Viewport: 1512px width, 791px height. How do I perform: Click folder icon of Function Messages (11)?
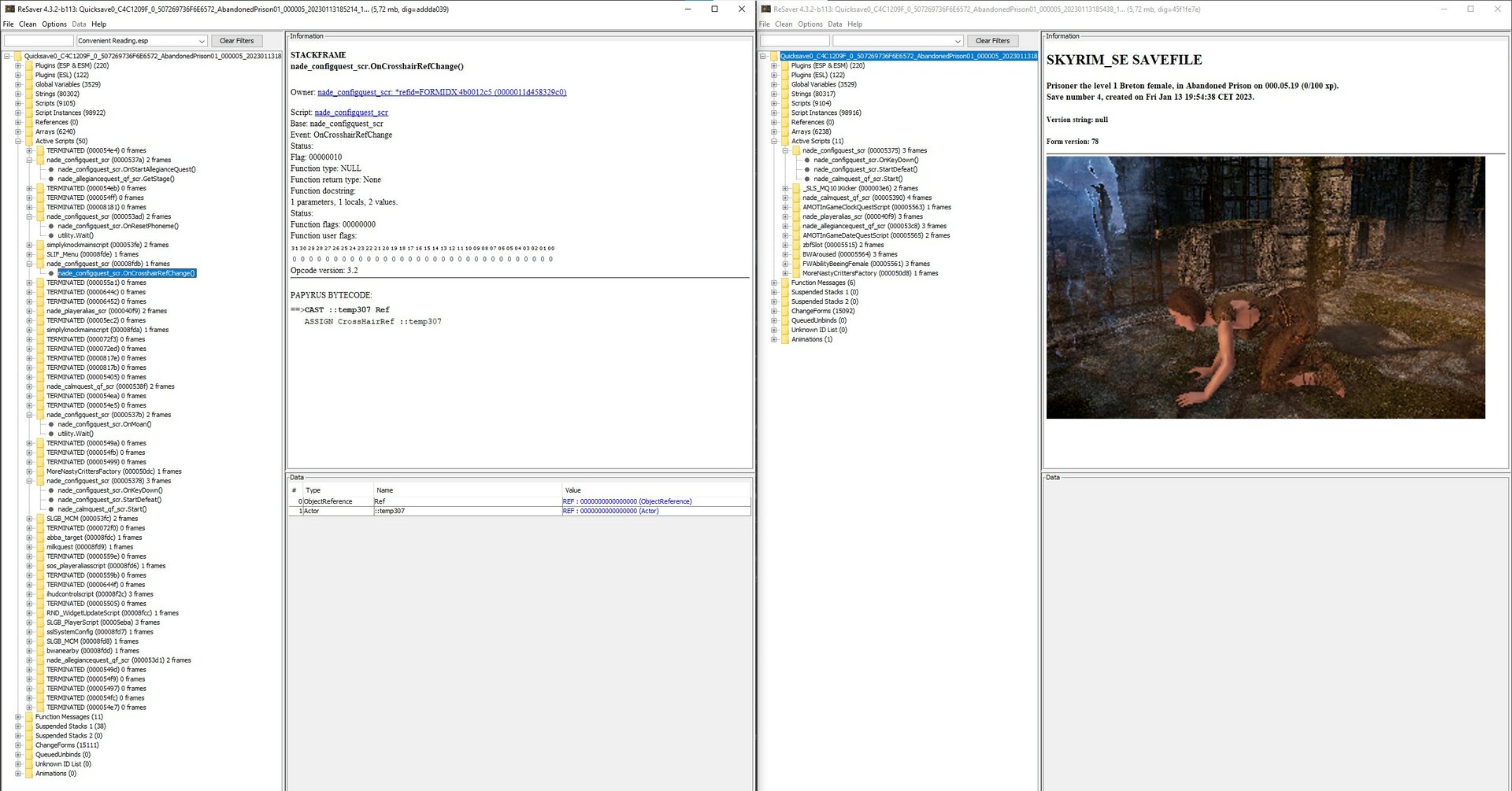coord(28,717)
